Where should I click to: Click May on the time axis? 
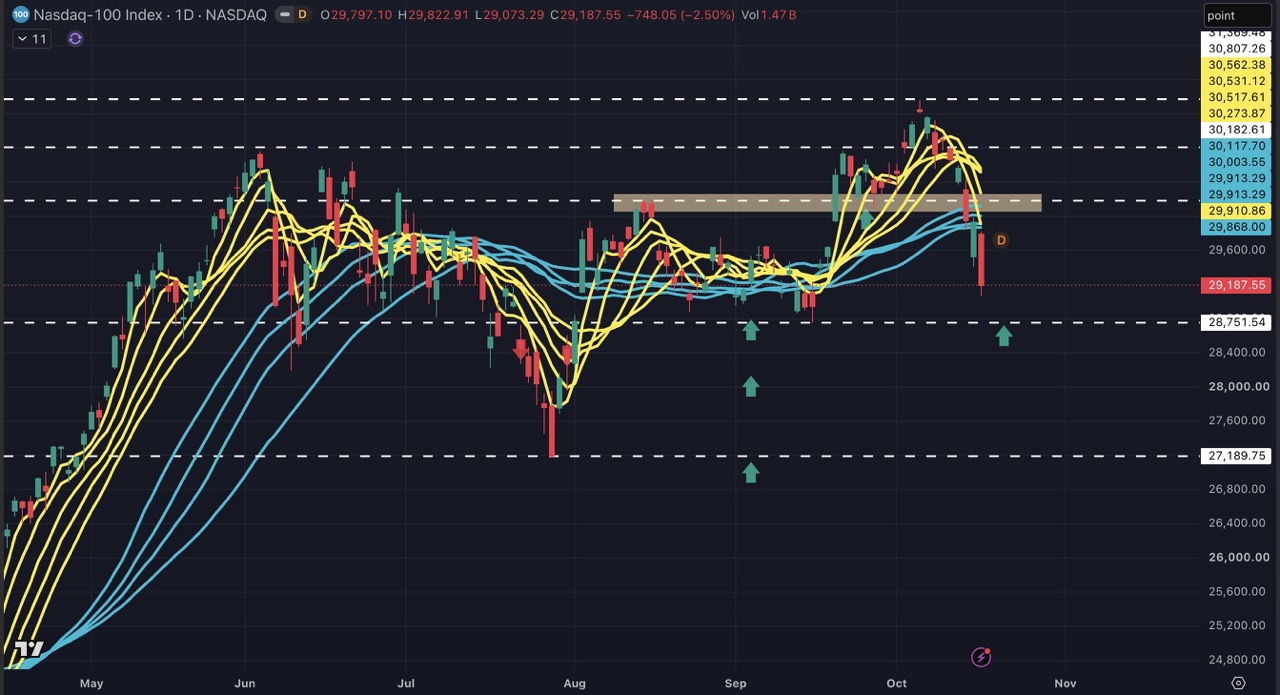tap(91, 683)
